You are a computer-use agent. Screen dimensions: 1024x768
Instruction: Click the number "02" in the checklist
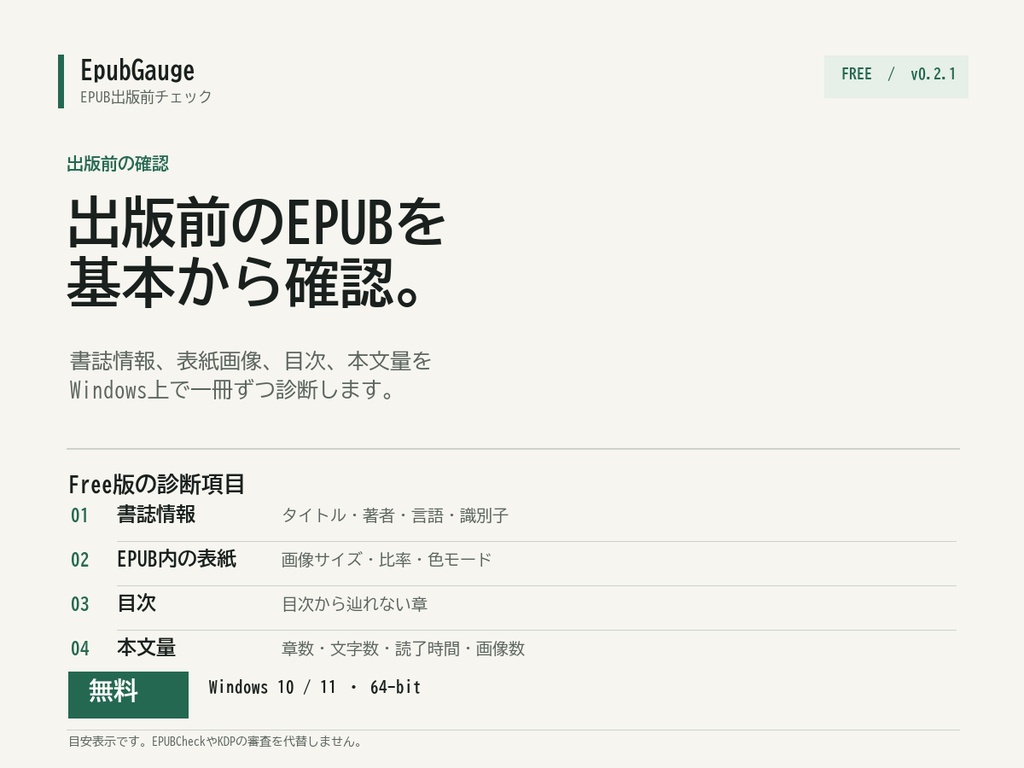point(80,560)
